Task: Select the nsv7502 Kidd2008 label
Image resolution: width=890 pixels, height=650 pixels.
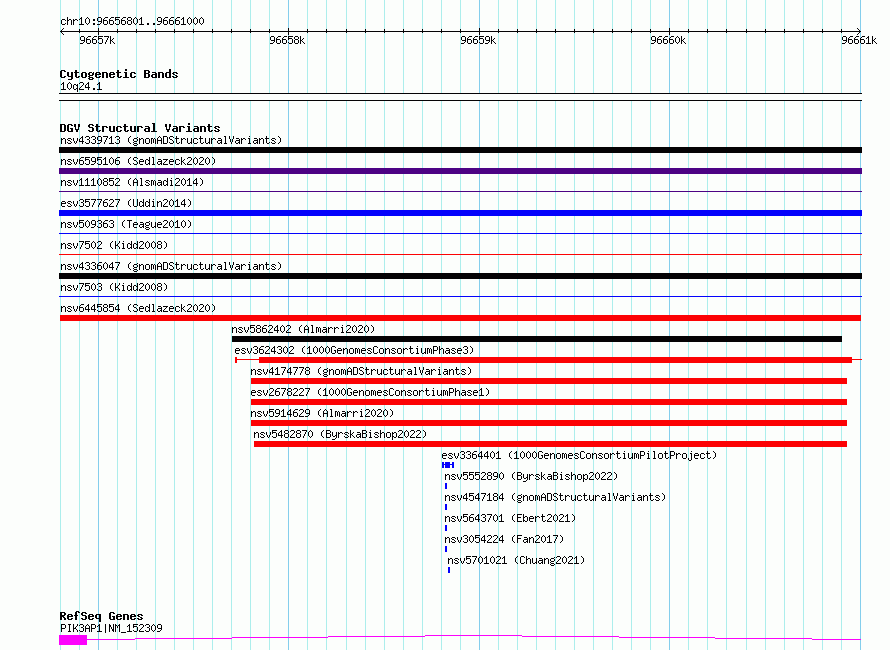Action: pos(114,245)
